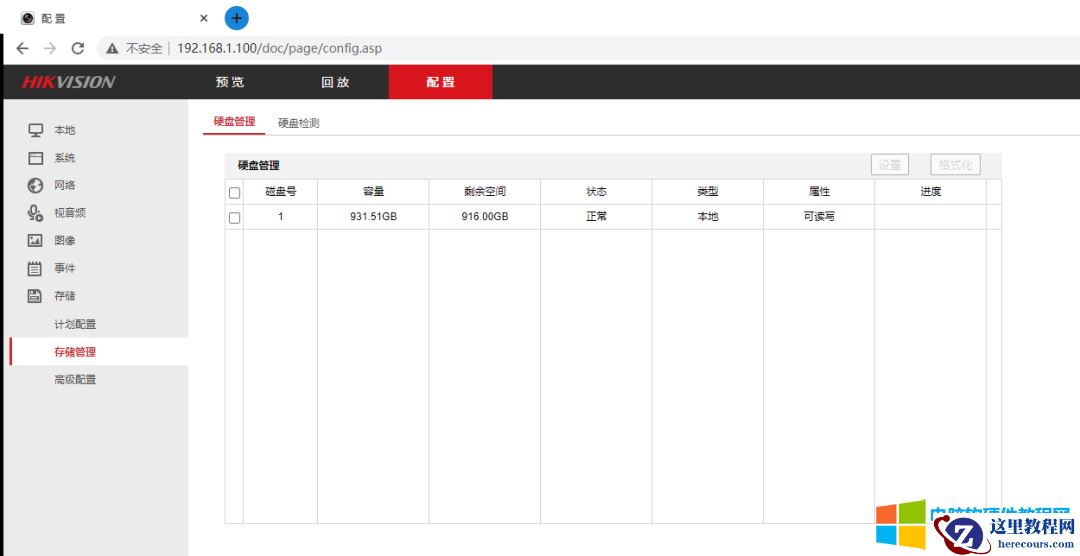Go forward with the browser forward arrow
This screenshot has width=1080, height=556.
tap(50, 48)
